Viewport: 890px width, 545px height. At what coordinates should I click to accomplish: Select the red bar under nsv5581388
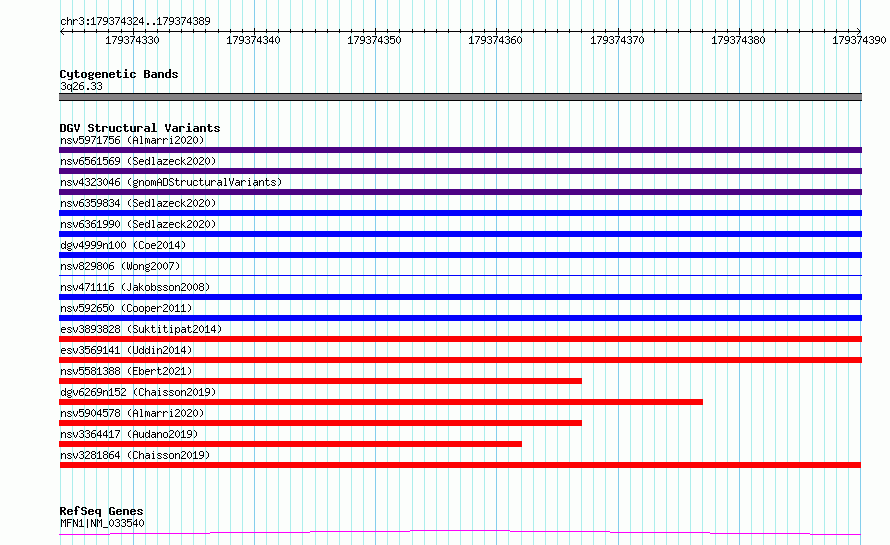coord(321,381)
